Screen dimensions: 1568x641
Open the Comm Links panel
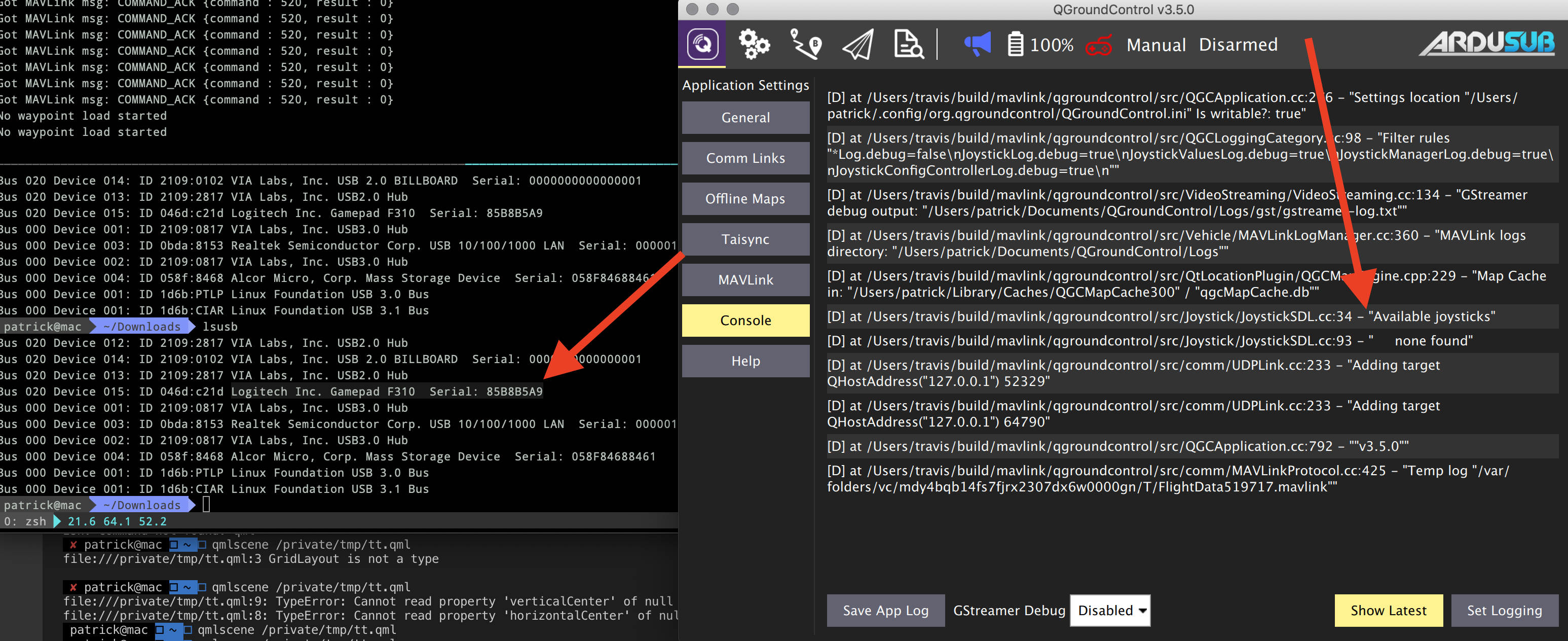(745, 158)
